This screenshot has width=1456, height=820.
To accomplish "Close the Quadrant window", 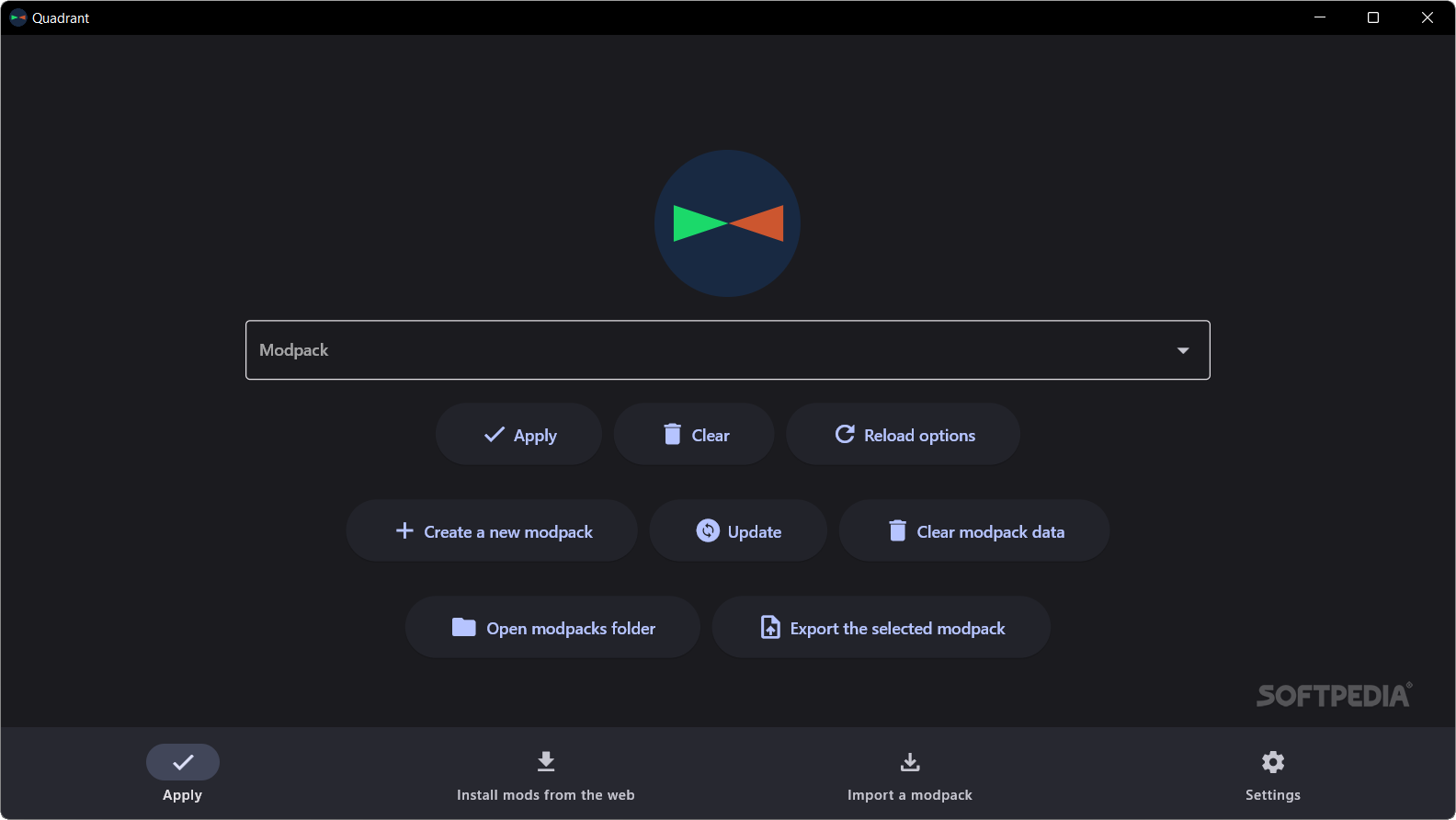I will (1428, 17).
